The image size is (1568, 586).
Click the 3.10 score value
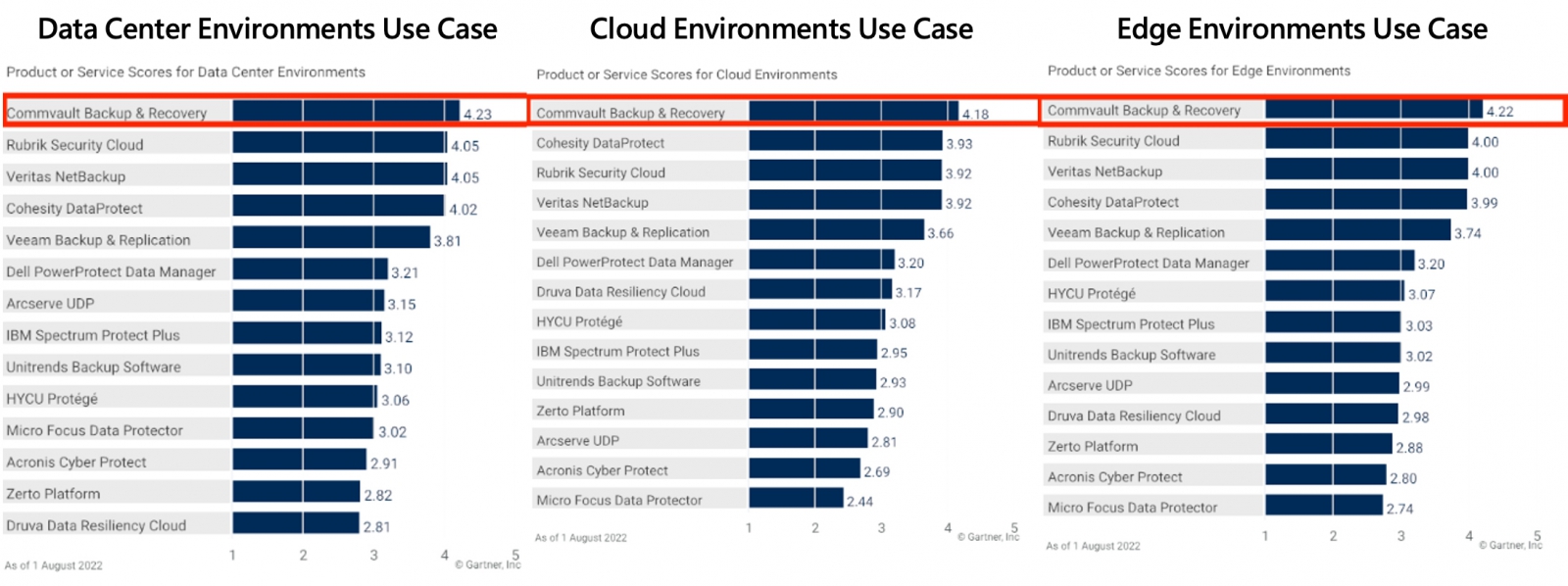(x=398, y=368)
